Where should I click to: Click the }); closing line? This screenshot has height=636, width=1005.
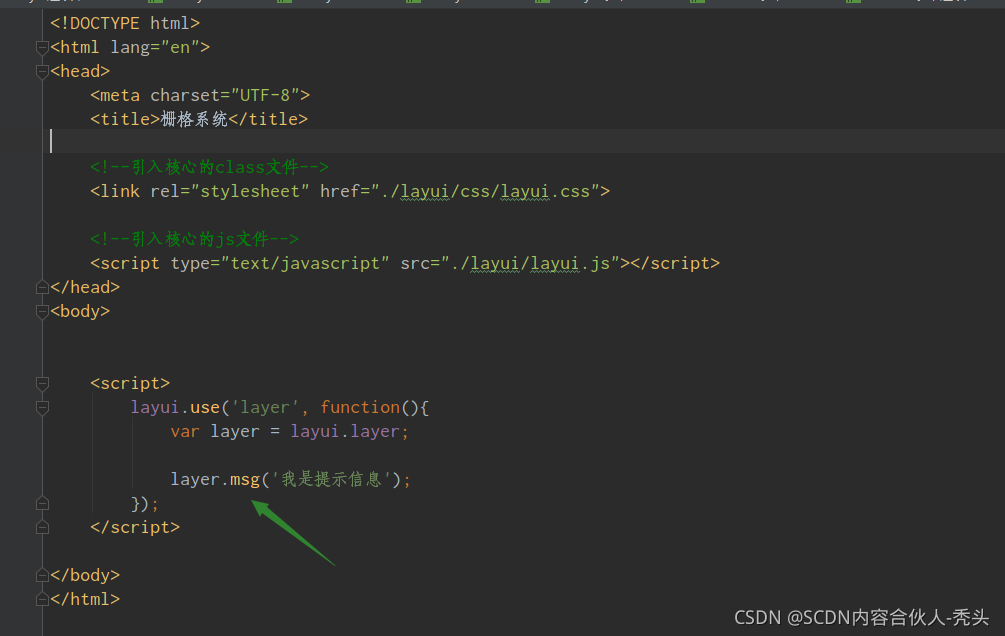pos(145,503)
